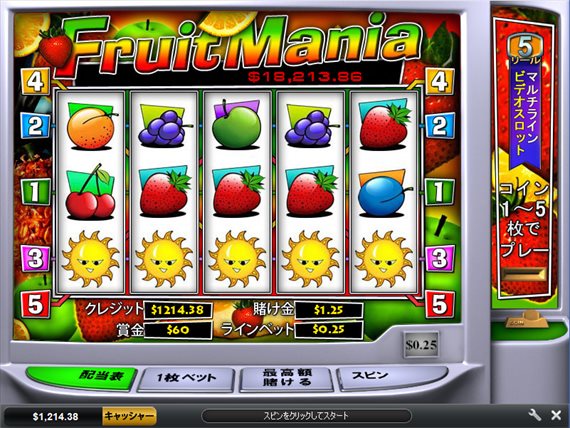570x428 pixels.
Task: Click payline 3 marker on right side
Action: click(x=440, y=259)
